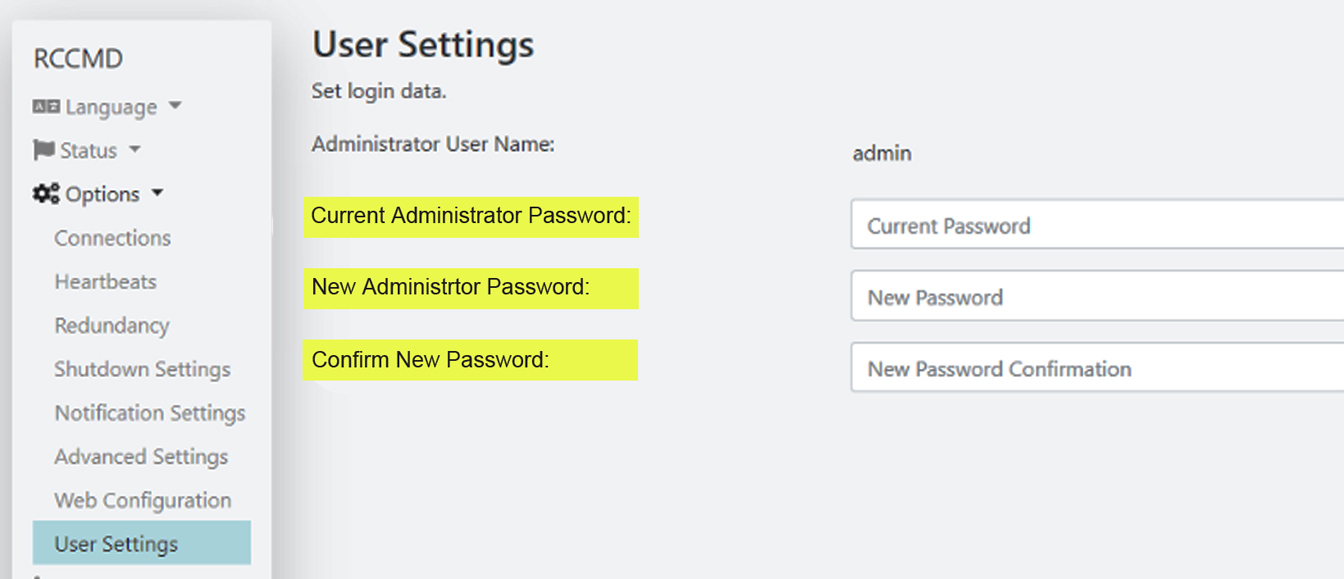Click into the New Password field
The image size is (1344, 579).
click(1095, 297)
